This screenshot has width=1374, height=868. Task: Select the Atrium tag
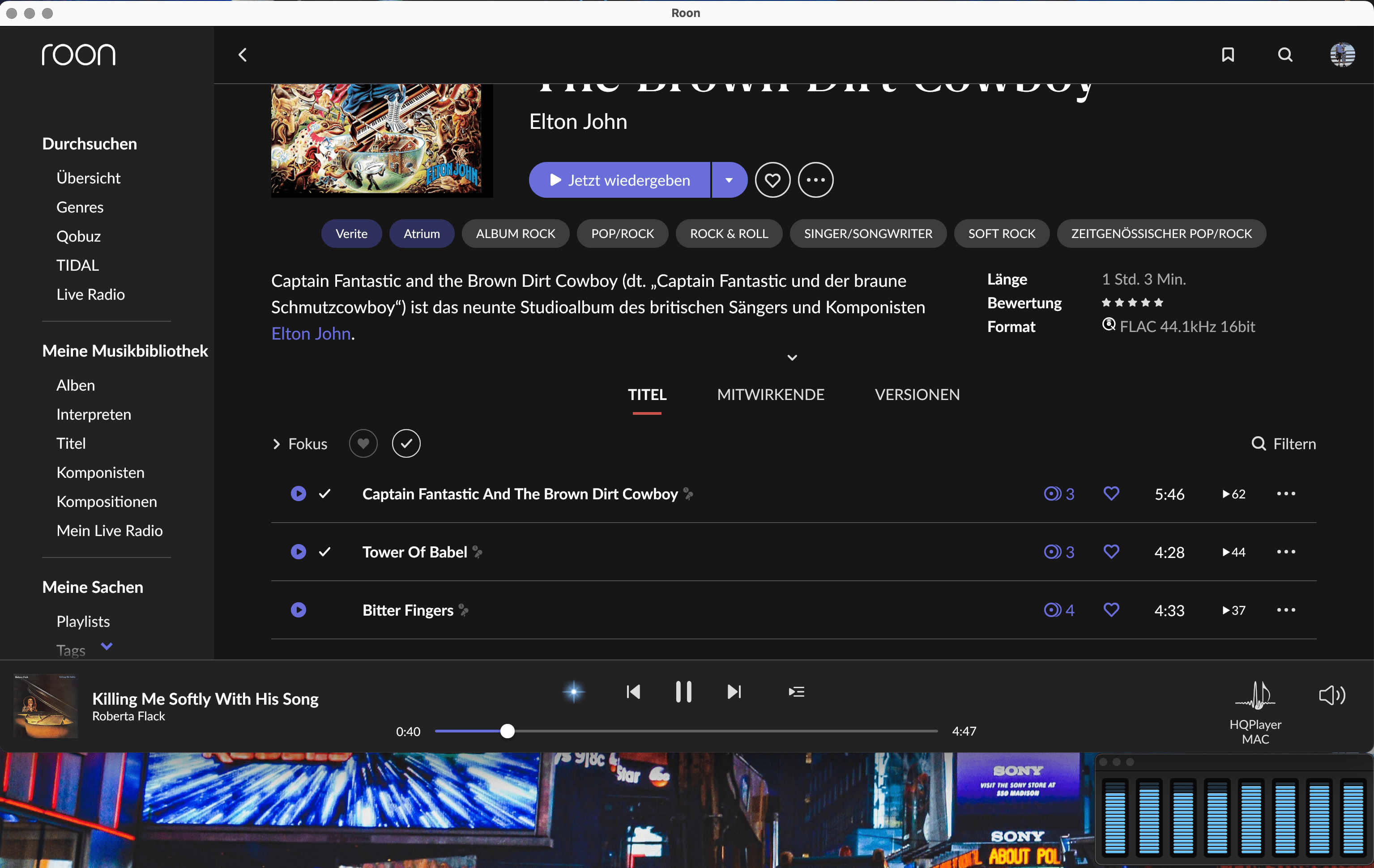click(422, 234)
